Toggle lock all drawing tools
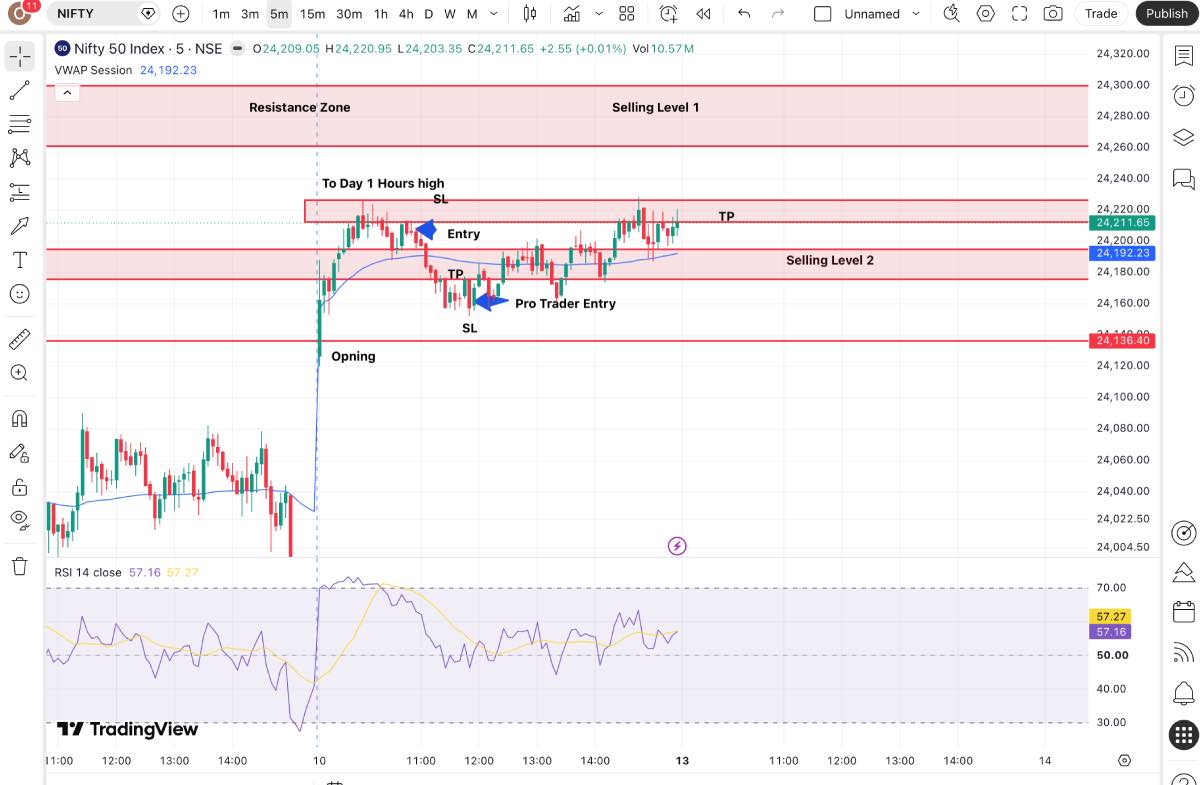Screen dimensions: 1200x785 point(20,487)
